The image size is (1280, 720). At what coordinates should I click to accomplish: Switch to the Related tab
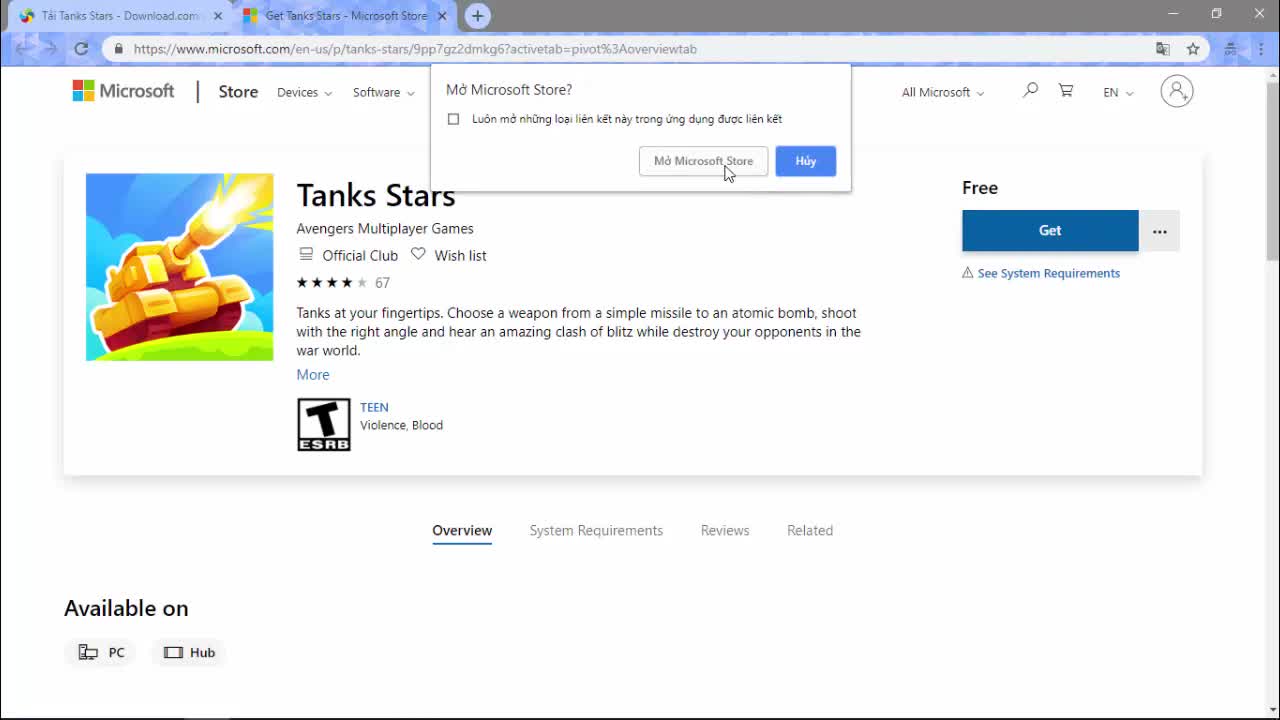[x=810, y=530]
